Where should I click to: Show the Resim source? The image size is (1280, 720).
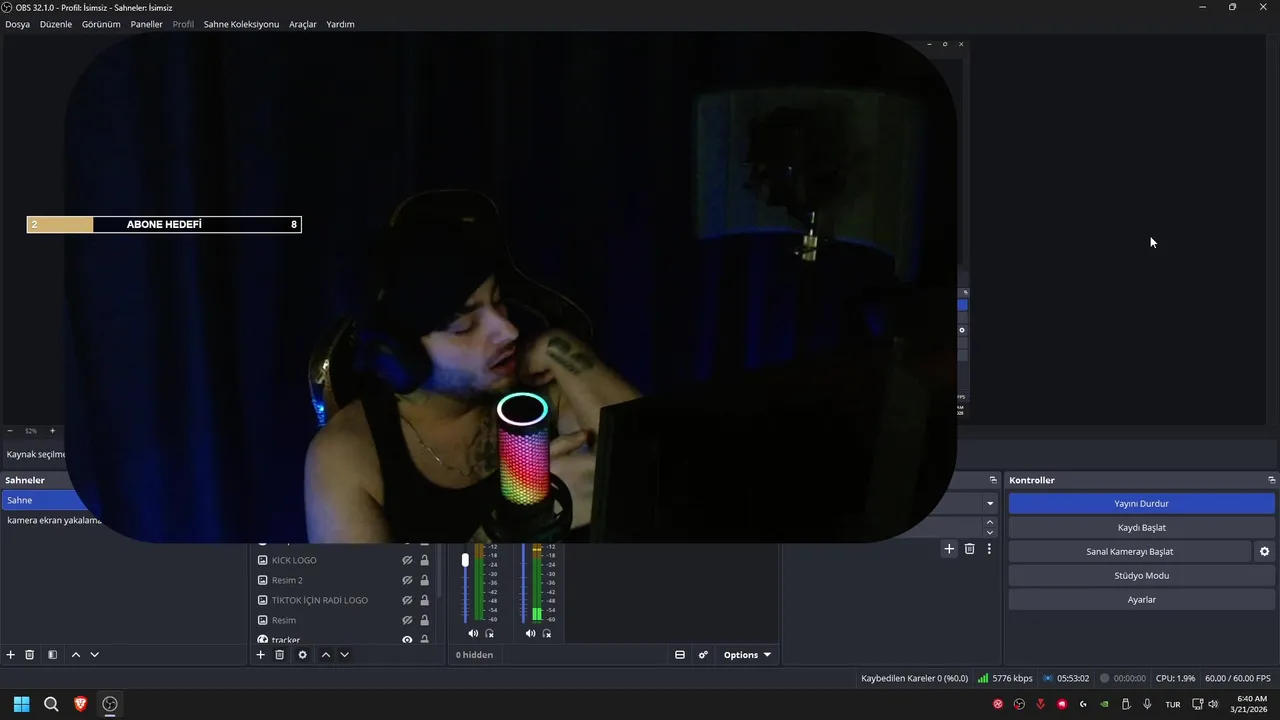[x=407, y=620]
